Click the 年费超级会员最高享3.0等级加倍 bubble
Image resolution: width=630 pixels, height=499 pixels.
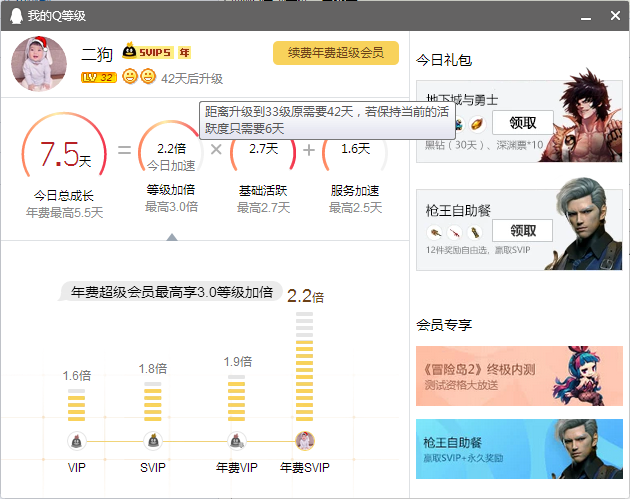[x=171, y=292]
